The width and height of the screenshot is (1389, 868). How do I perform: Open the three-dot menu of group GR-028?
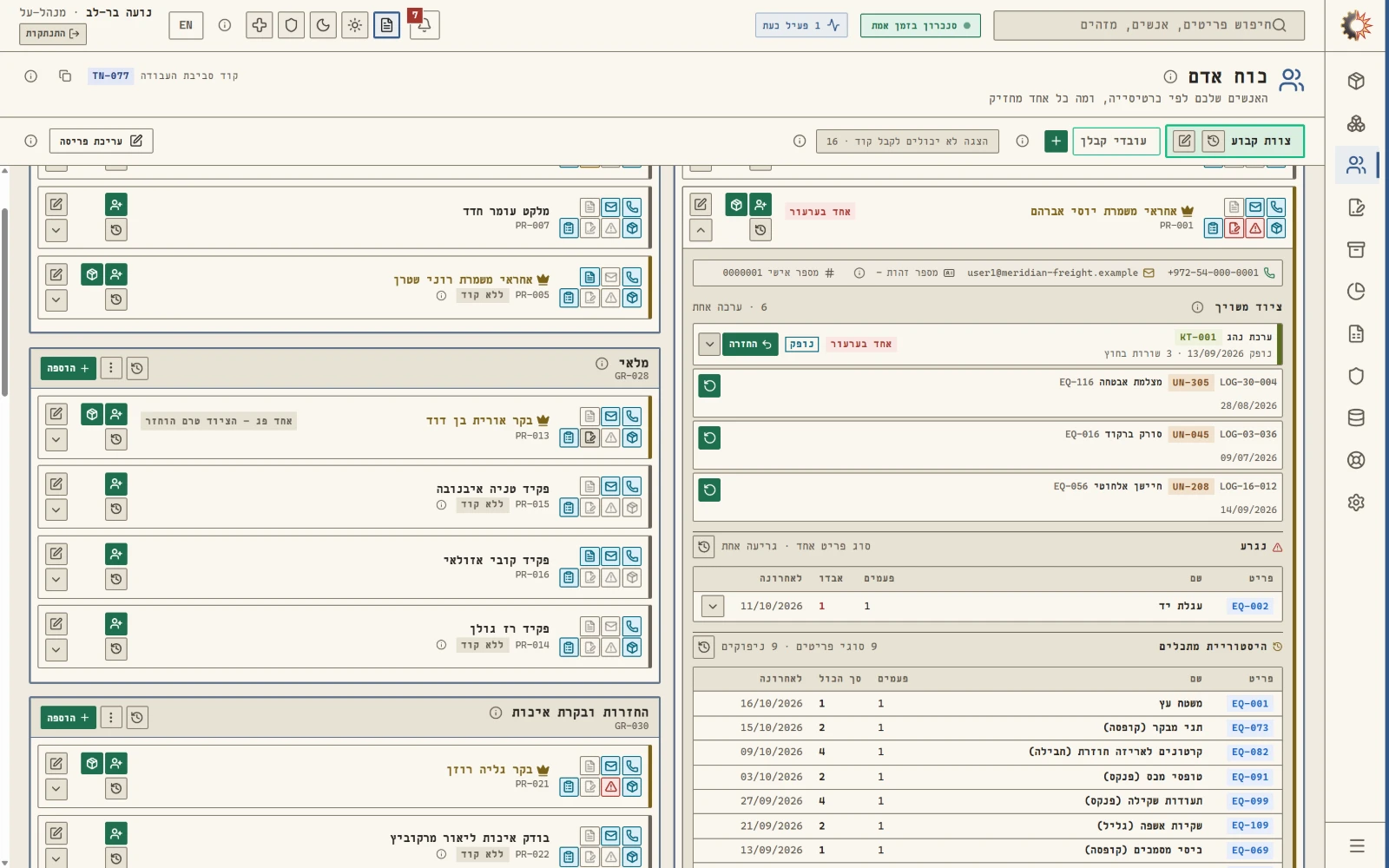[111, 369]
